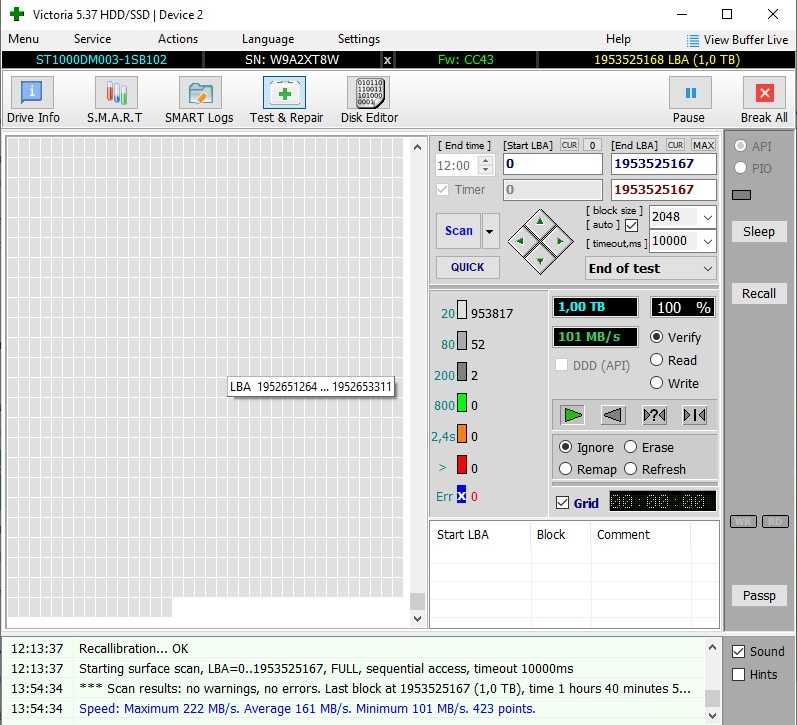Select the Remap radio option

tap(565, 469)
